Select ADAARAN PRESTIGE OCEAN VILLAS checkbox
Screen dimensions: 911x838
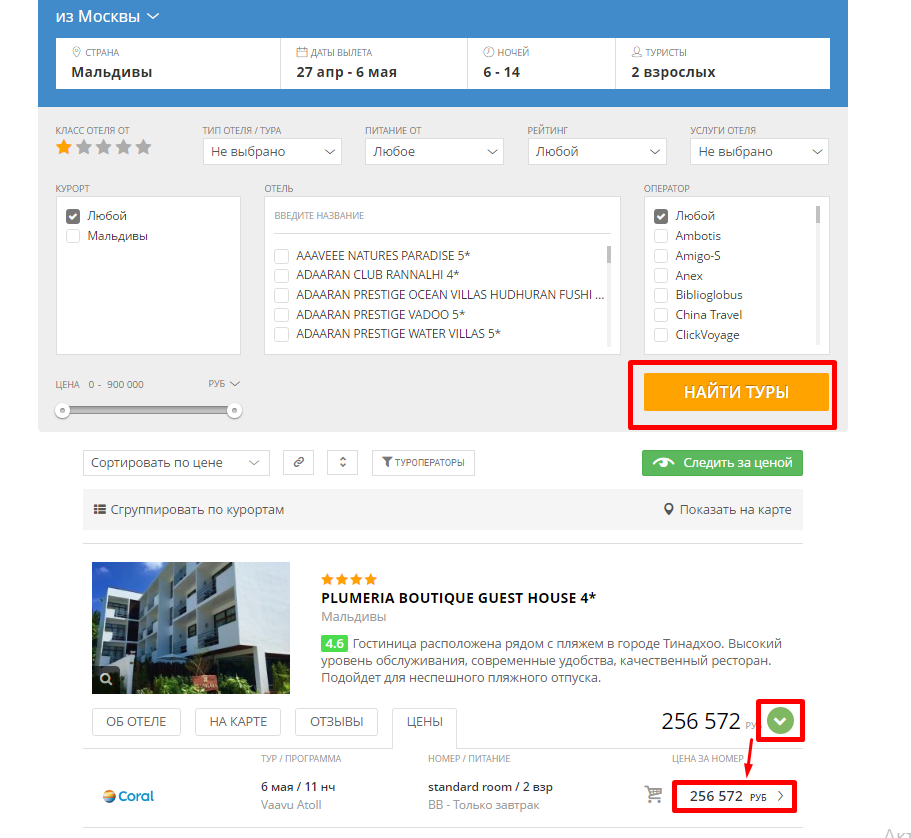pos(281,295)
